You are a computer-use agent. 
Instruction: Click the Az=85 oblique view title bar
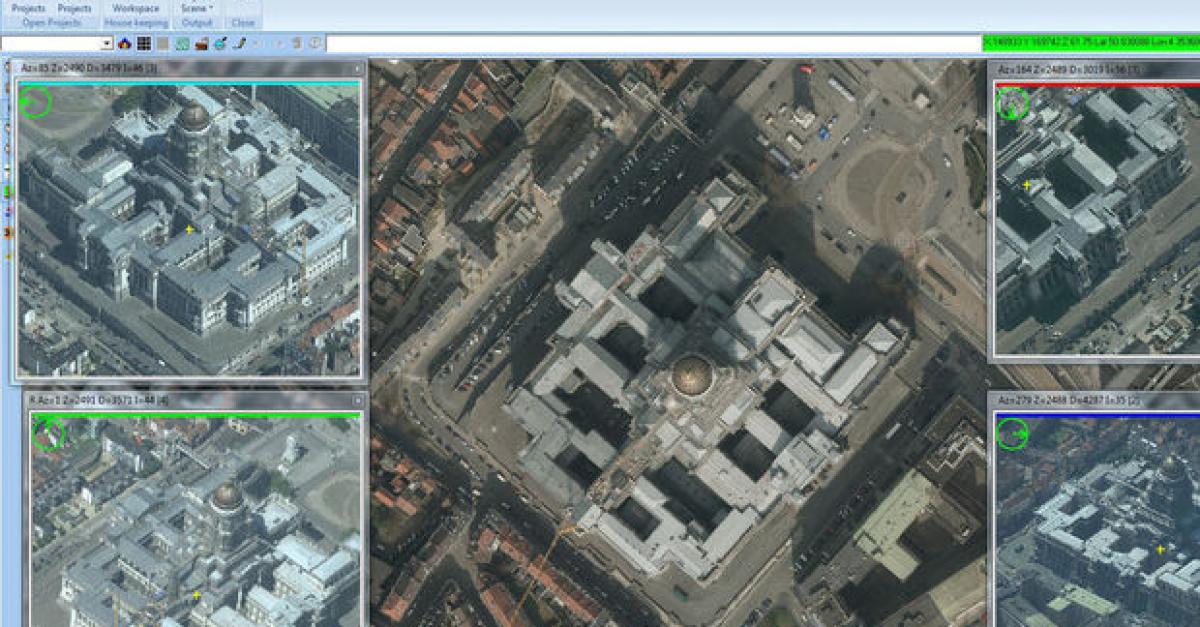tap(189, 67)
